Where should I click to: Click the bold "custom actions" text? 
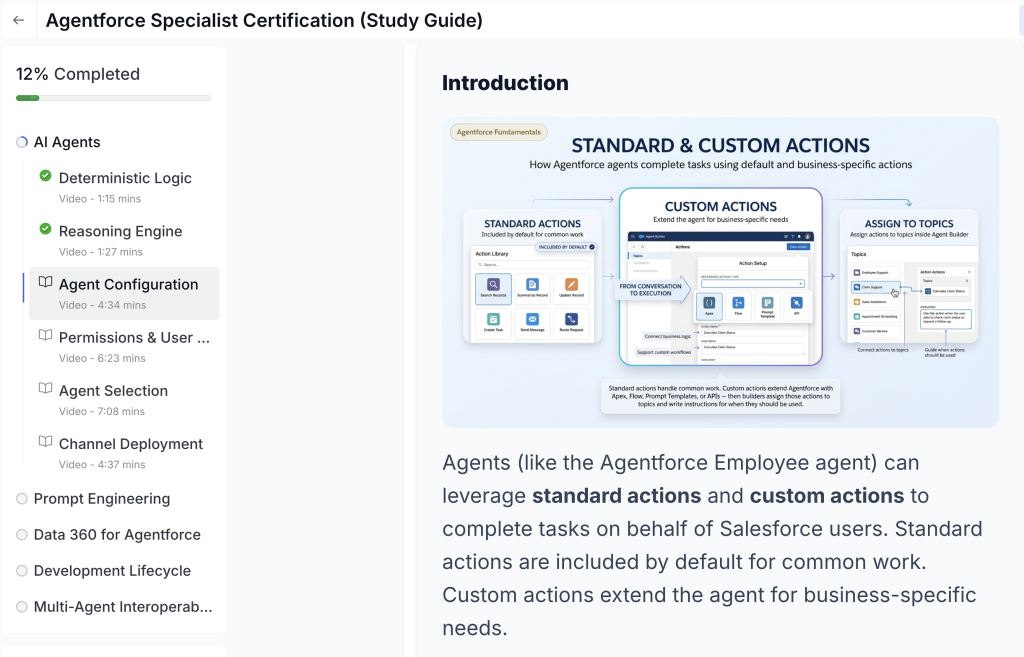click(x=827, y=496)
